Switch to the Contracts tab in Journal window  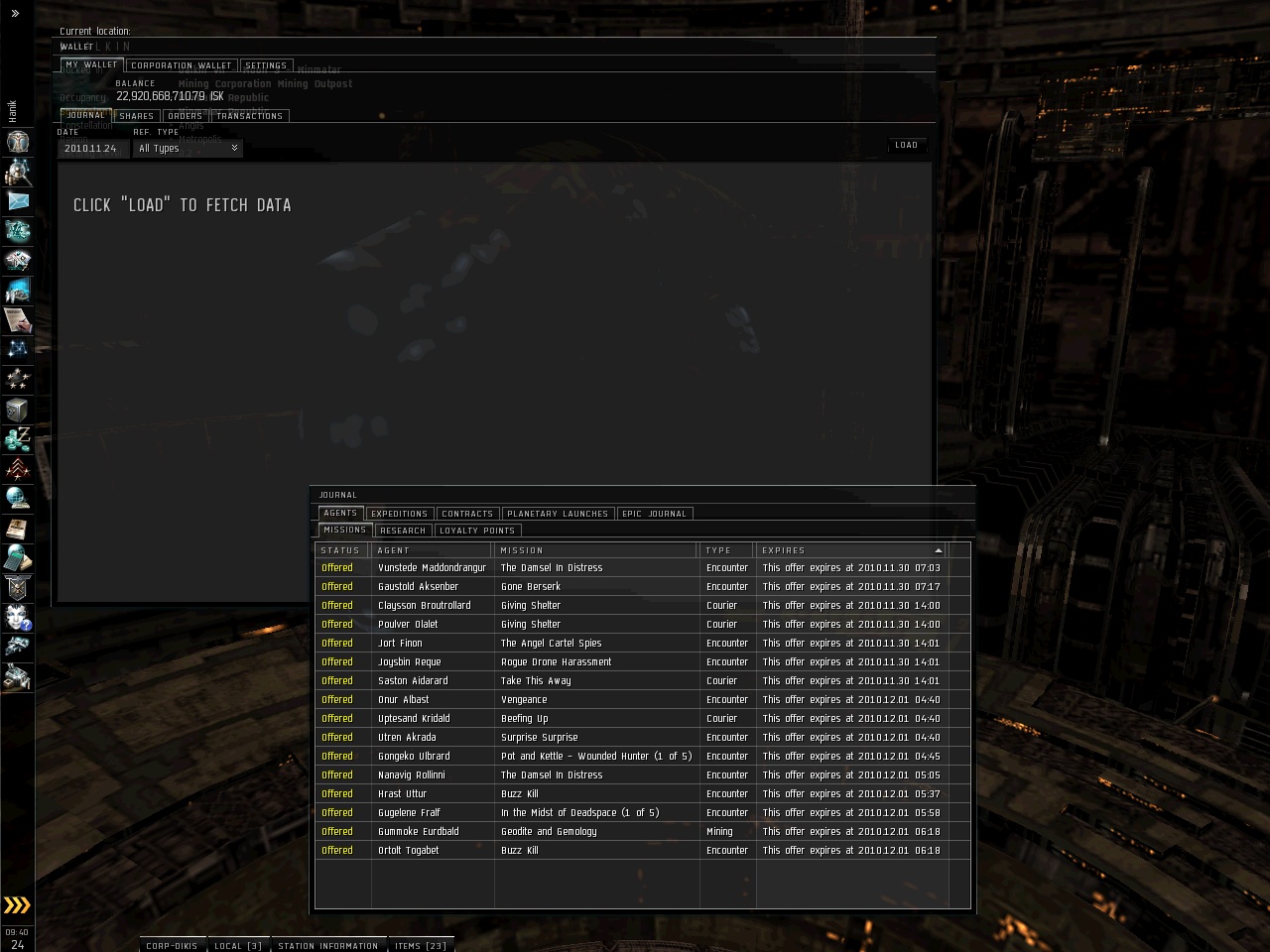point(467,514)
